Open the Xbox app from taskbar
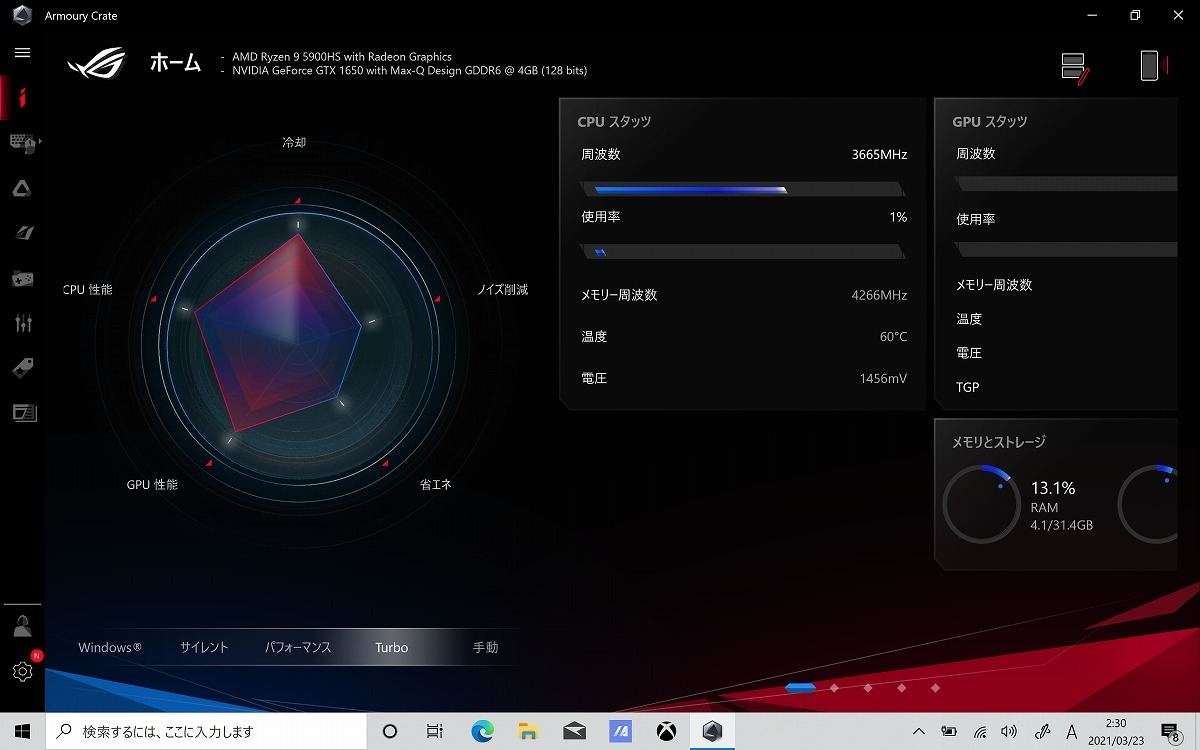 (666, 731)
